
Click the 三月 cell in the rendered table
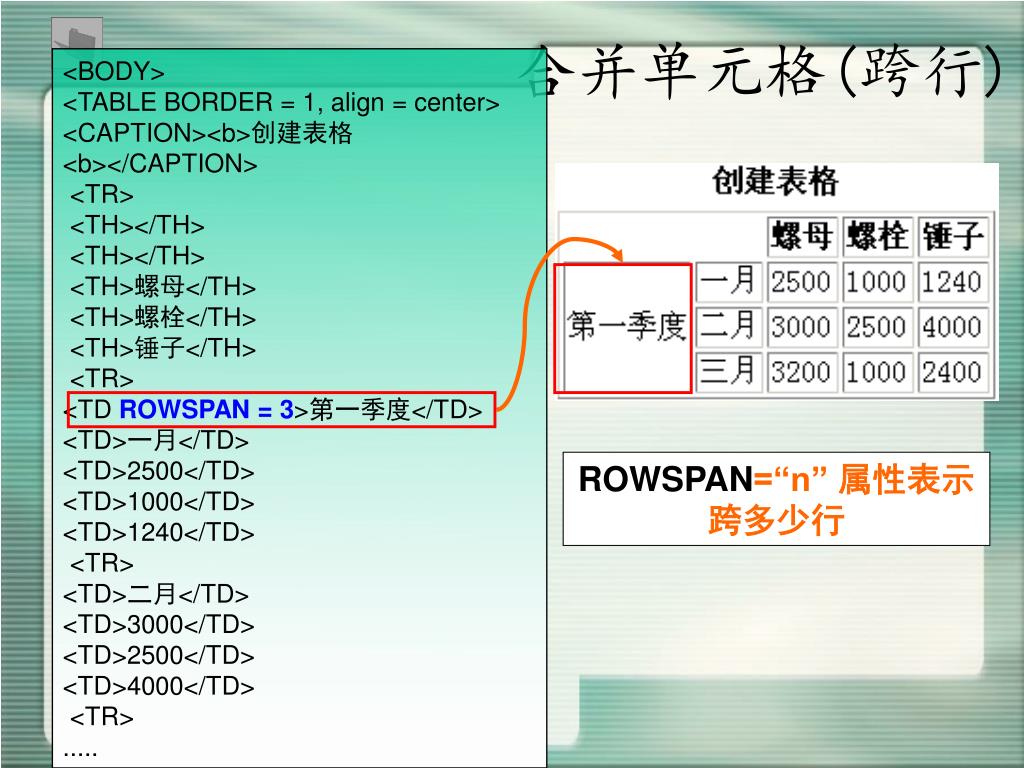pos(729,372)
